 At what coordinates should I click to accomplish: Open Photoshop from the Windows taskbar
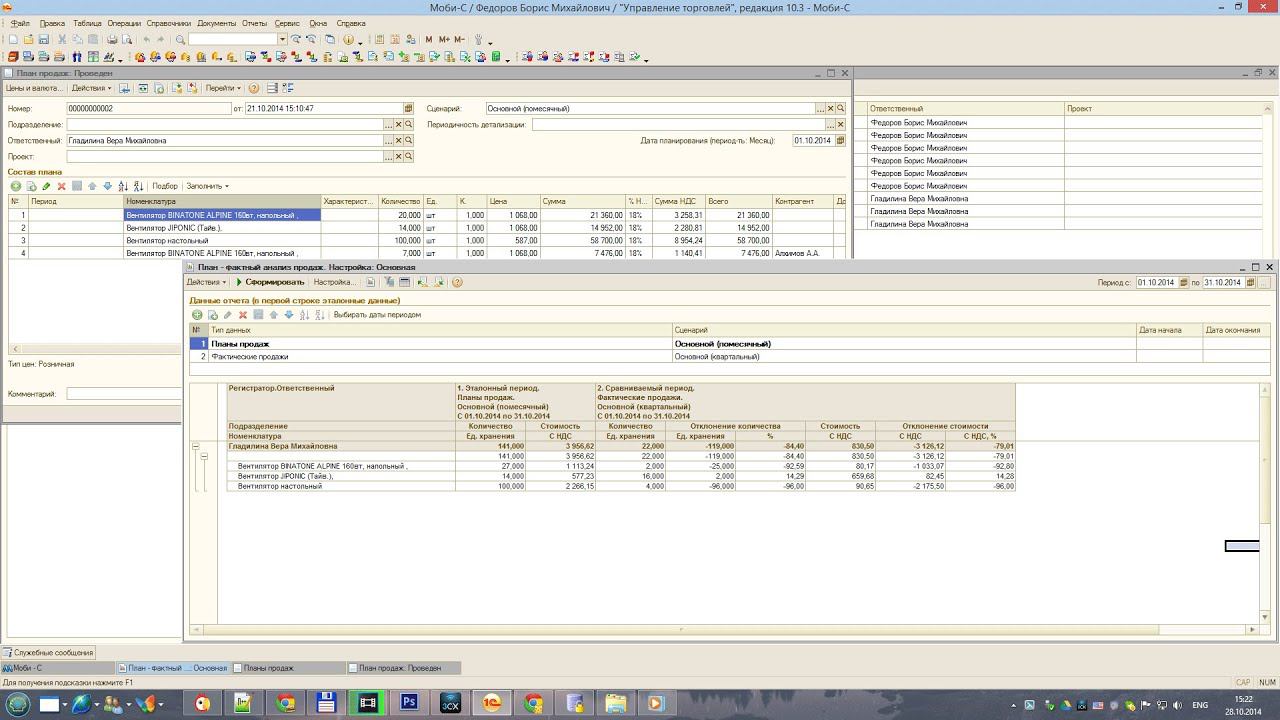[408, 703]
